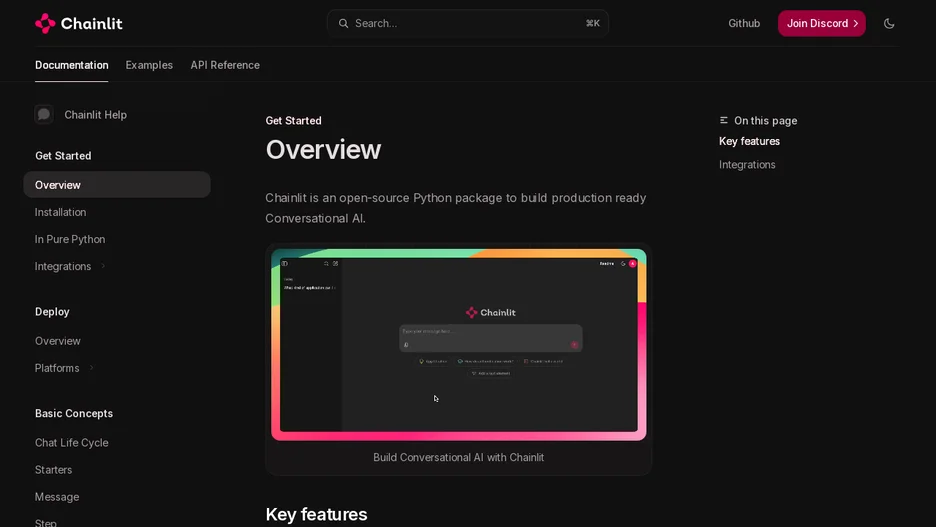Viewport: 936px width, 527px height.
Task: Expand the Integrations sidebar chevron
Action: tap(103, 266)
